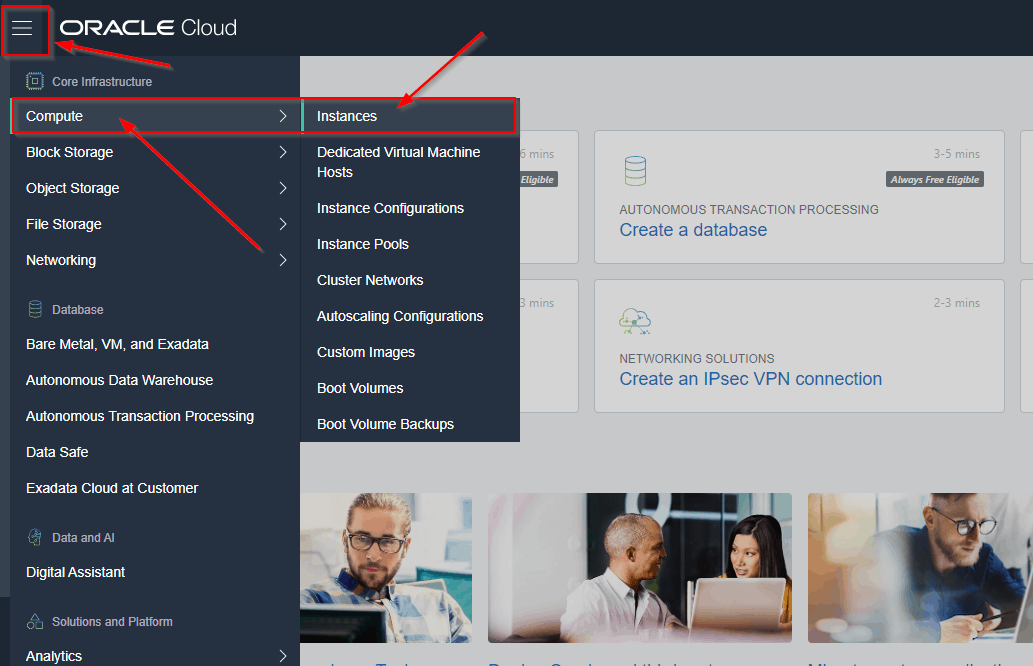Screen dimensions: 1033x666
Task: Click Create an IPsec VPN connection link
Action: [750, 379]
